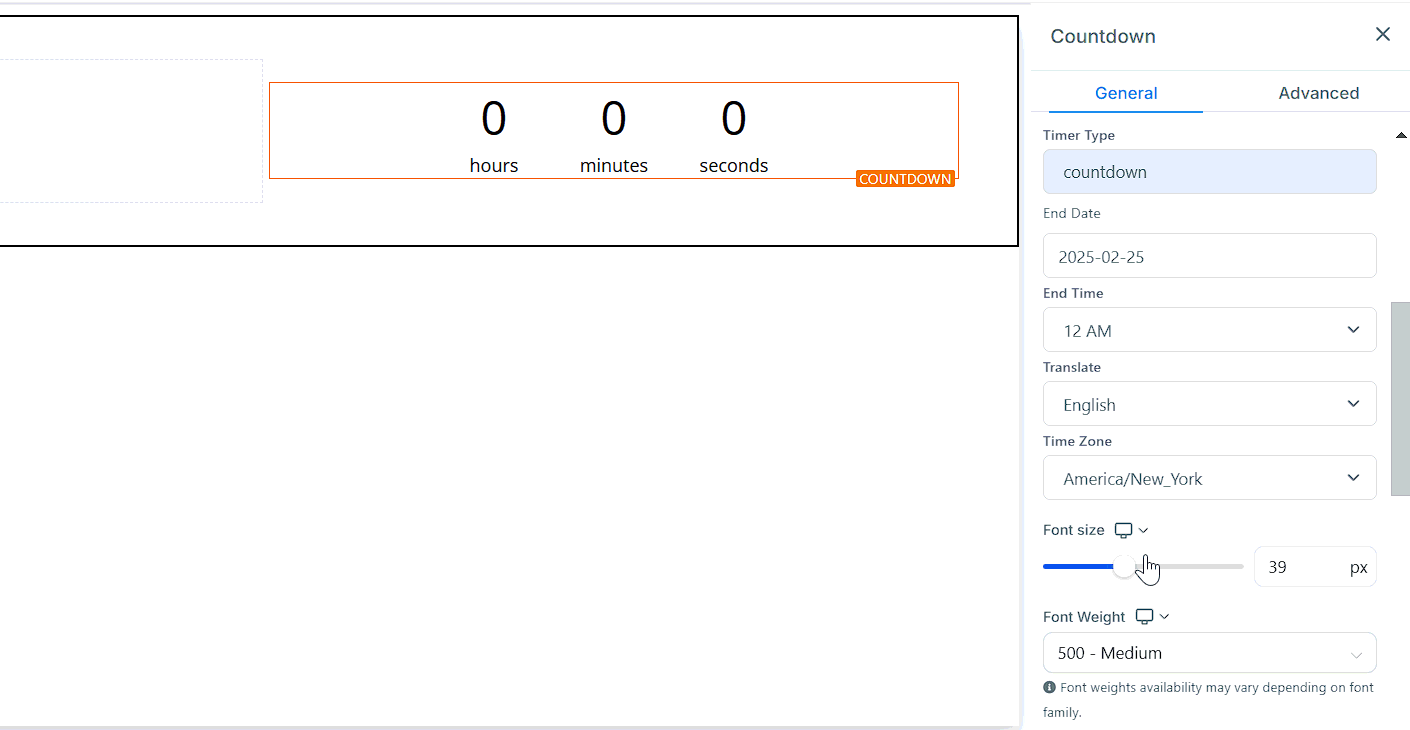Click the px unit selector
Screen dimensions: 1410x730
coord(1358,567)
